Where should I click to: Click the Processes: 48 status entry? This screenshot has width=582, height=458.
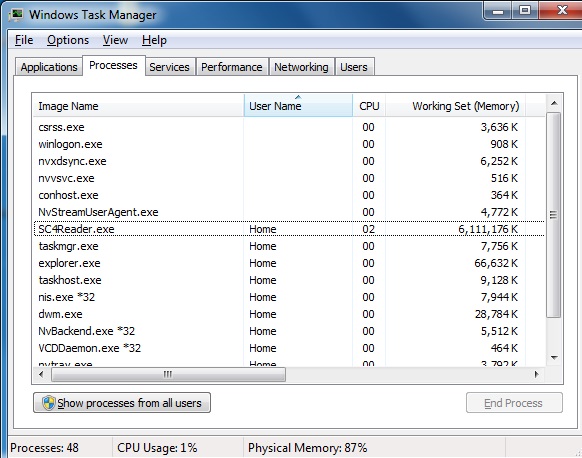click(x=44, y=448)
